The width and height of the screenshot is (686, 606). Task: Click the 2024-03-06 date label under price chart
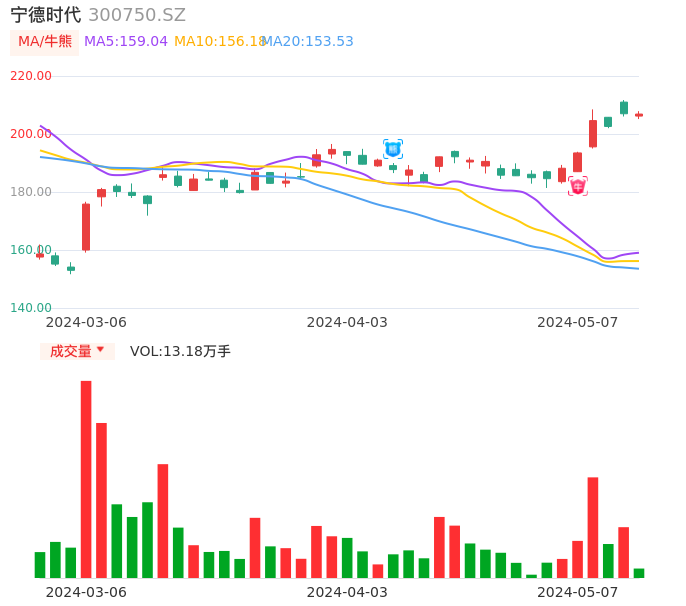pos(86,322)
